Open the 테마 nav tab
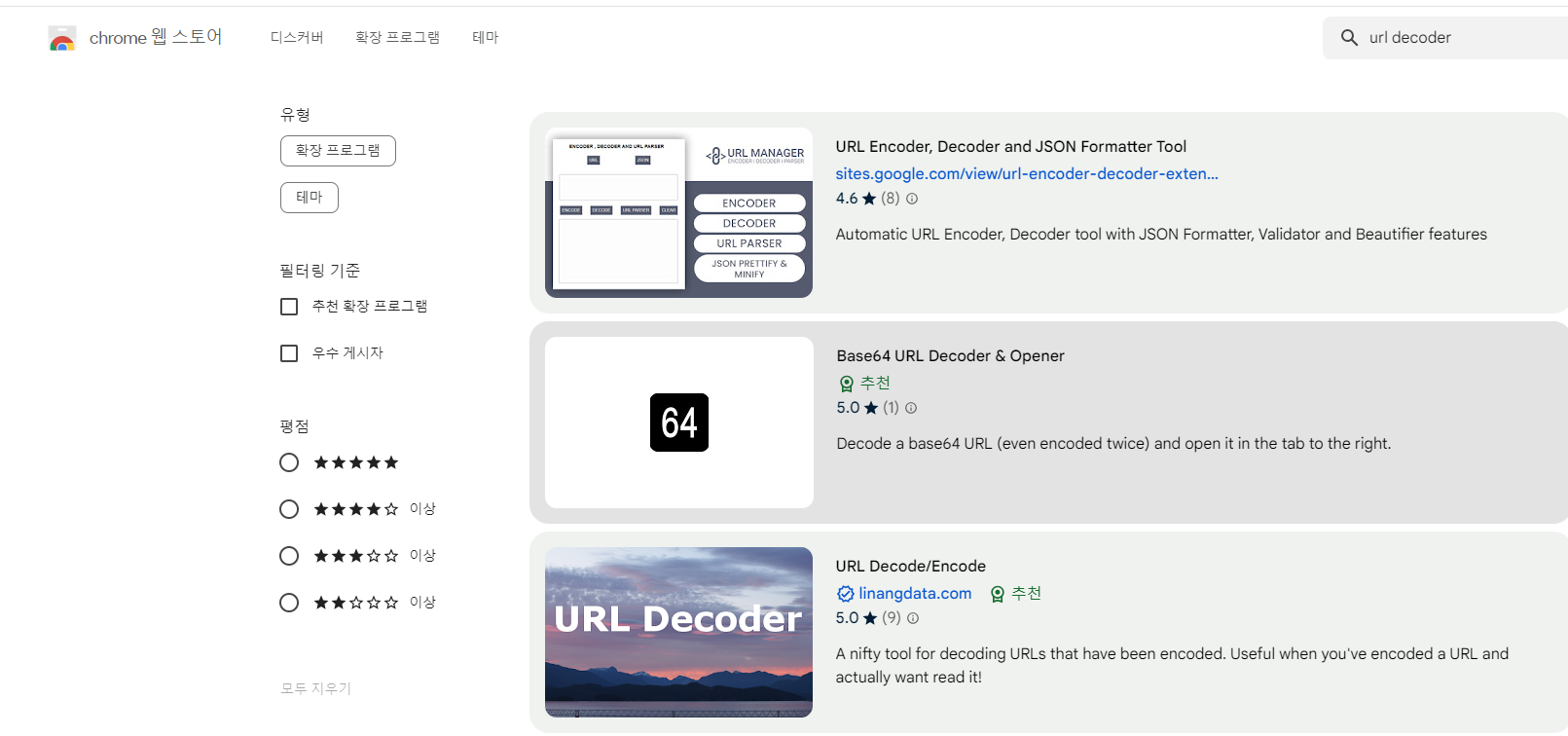This screenshot has height=736, width=1568. pyautogui.click(x=486, y=38)
